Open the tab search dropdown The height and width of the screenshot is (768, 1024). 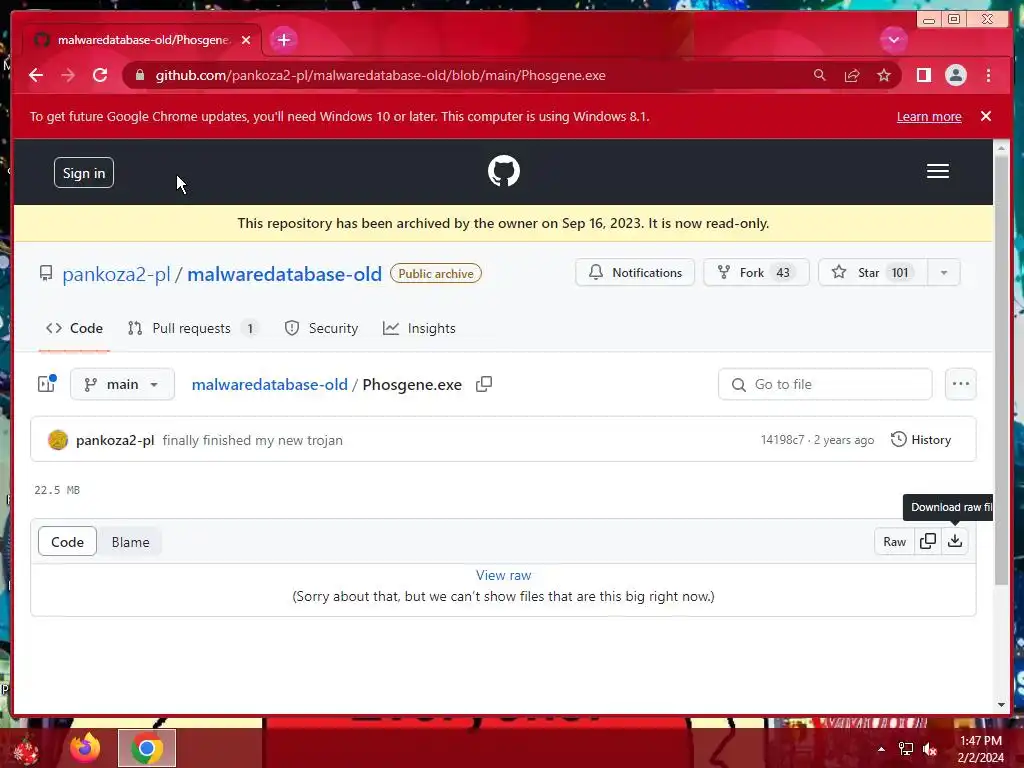pos(893,40)
